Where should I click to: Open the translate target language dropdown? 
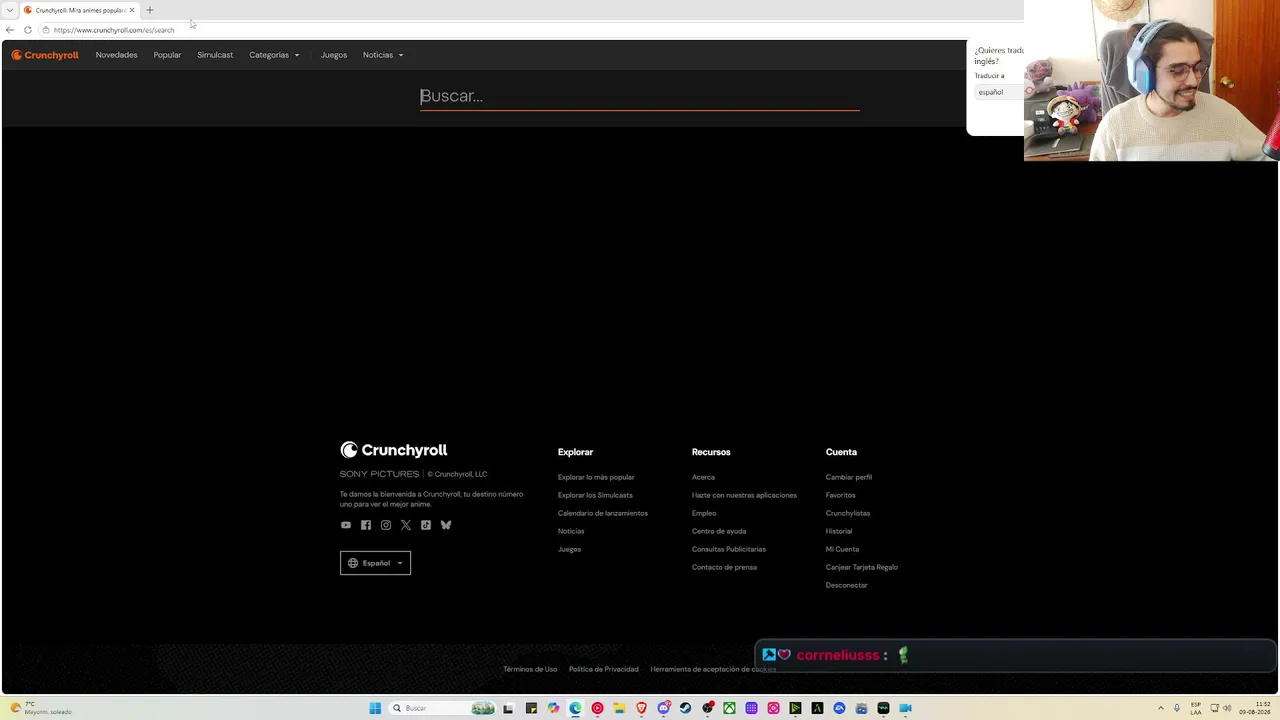click(1000, 92)
